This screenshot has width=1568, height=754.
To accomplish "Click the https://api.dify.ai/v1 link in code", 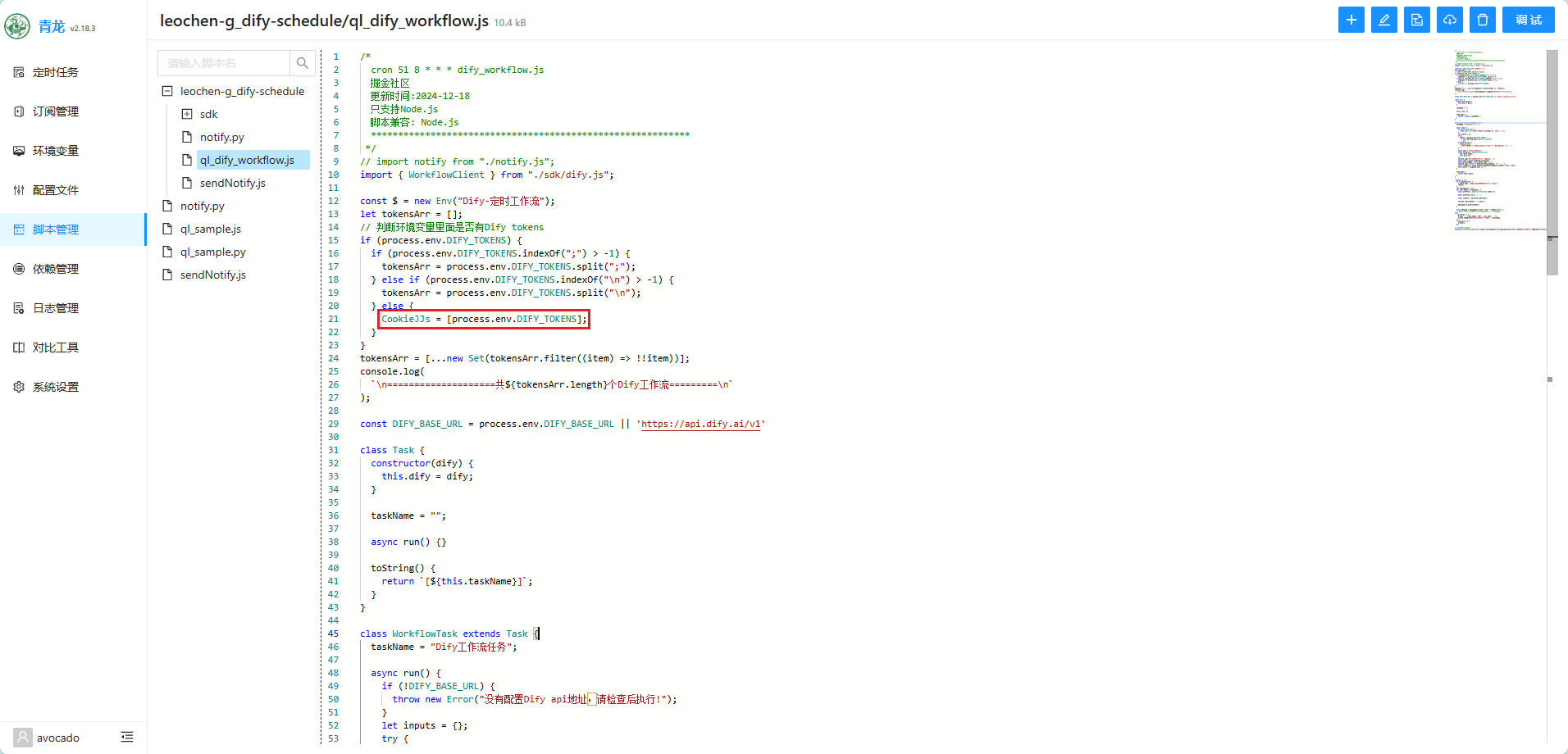I will (701, 424).
